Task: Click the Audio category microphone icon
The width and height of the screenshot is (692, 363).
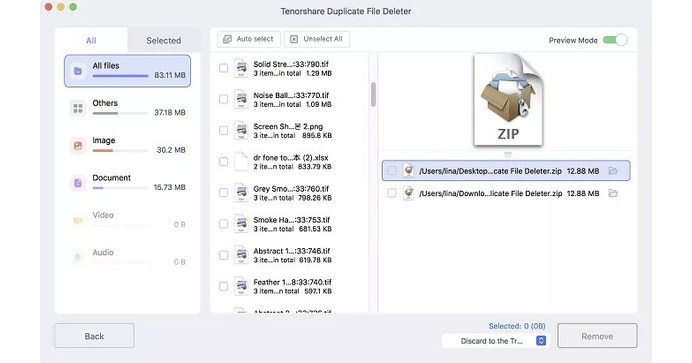Action: [78, 257]
